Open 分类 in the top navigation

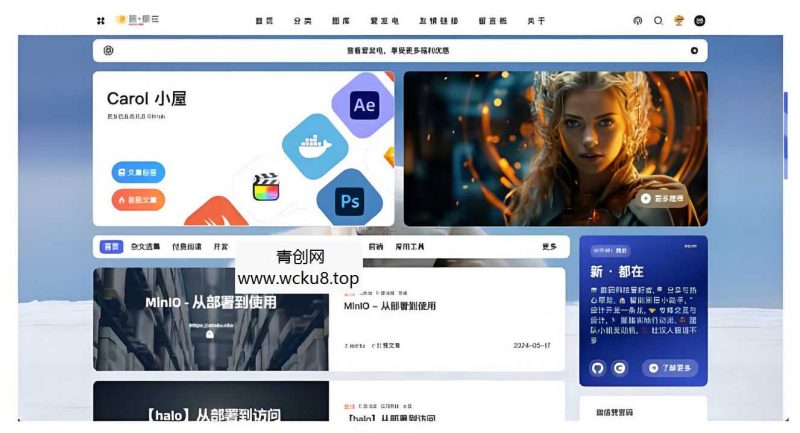[303, 21]
